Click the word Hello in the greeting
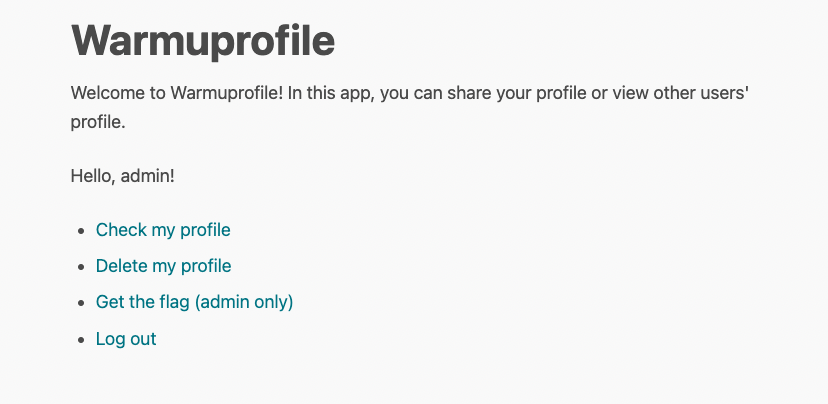This screenshot has height=404, width=828. point(92,176)
